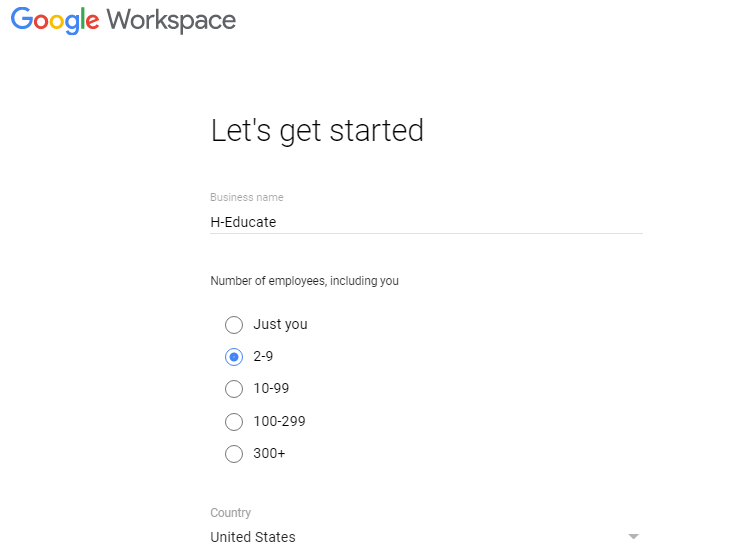This screenshot has height=552, width=729.
Task: Select the 2-9 employees radio circle
Action: click(234, 357)
